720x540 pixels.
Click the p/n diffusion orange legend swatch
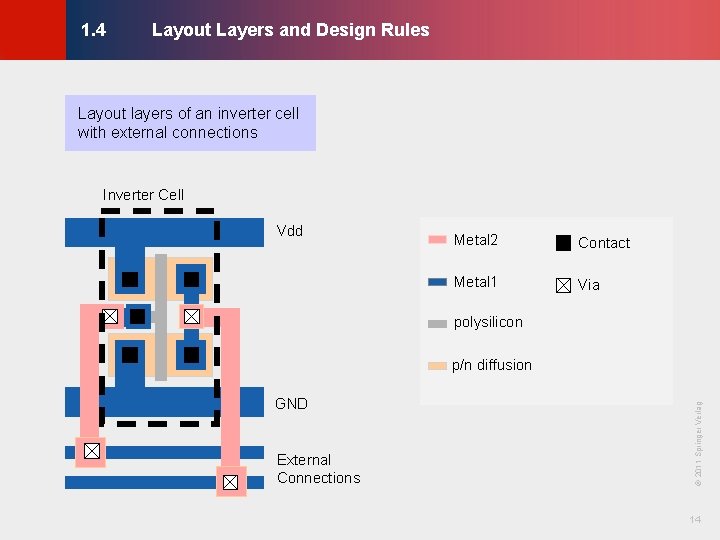pyautogui.click(x=437, y=366)
